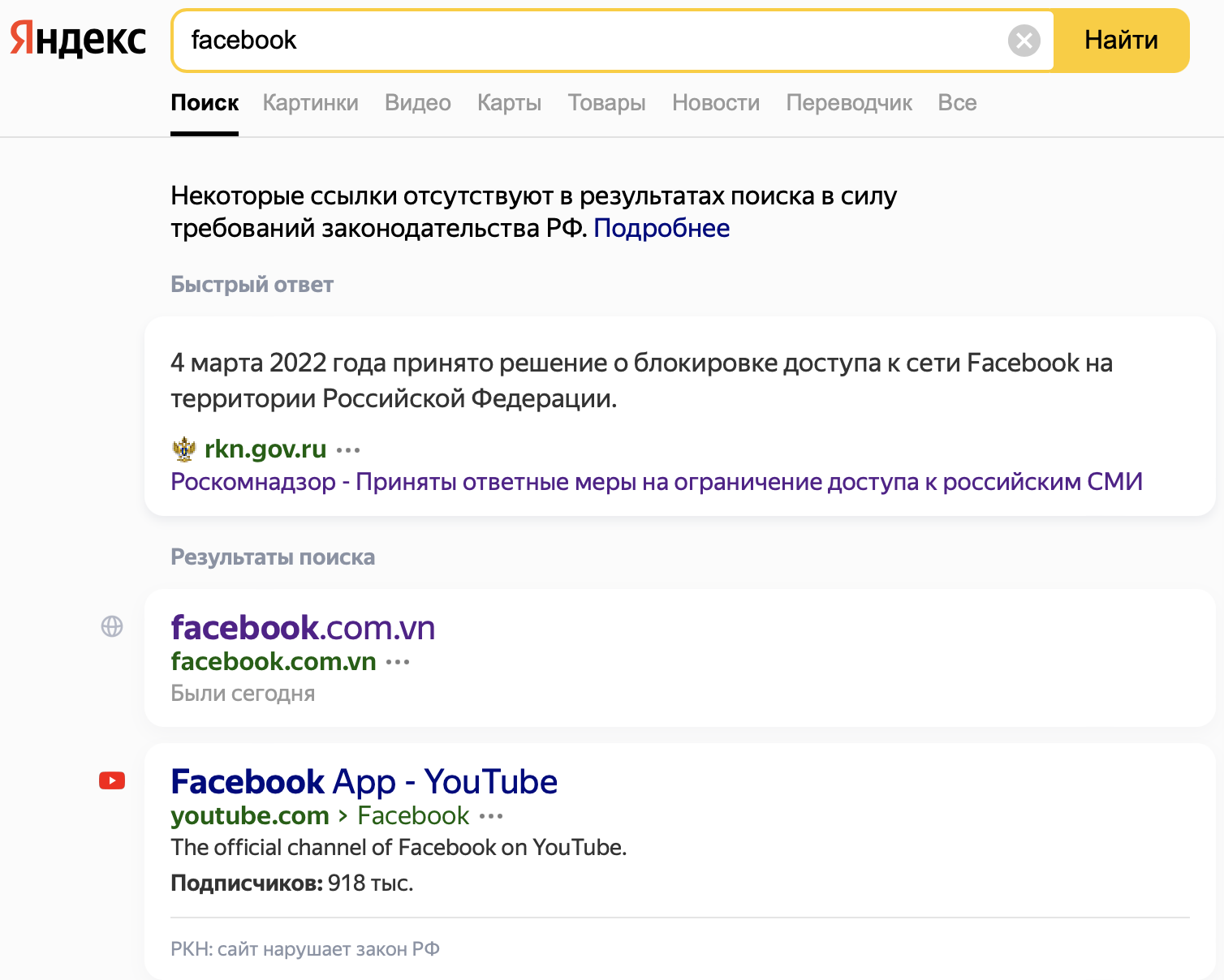This screenshot has width=1224, height=980.
Task: Click the green youtube.com domain link
Action: coord(250,815)
